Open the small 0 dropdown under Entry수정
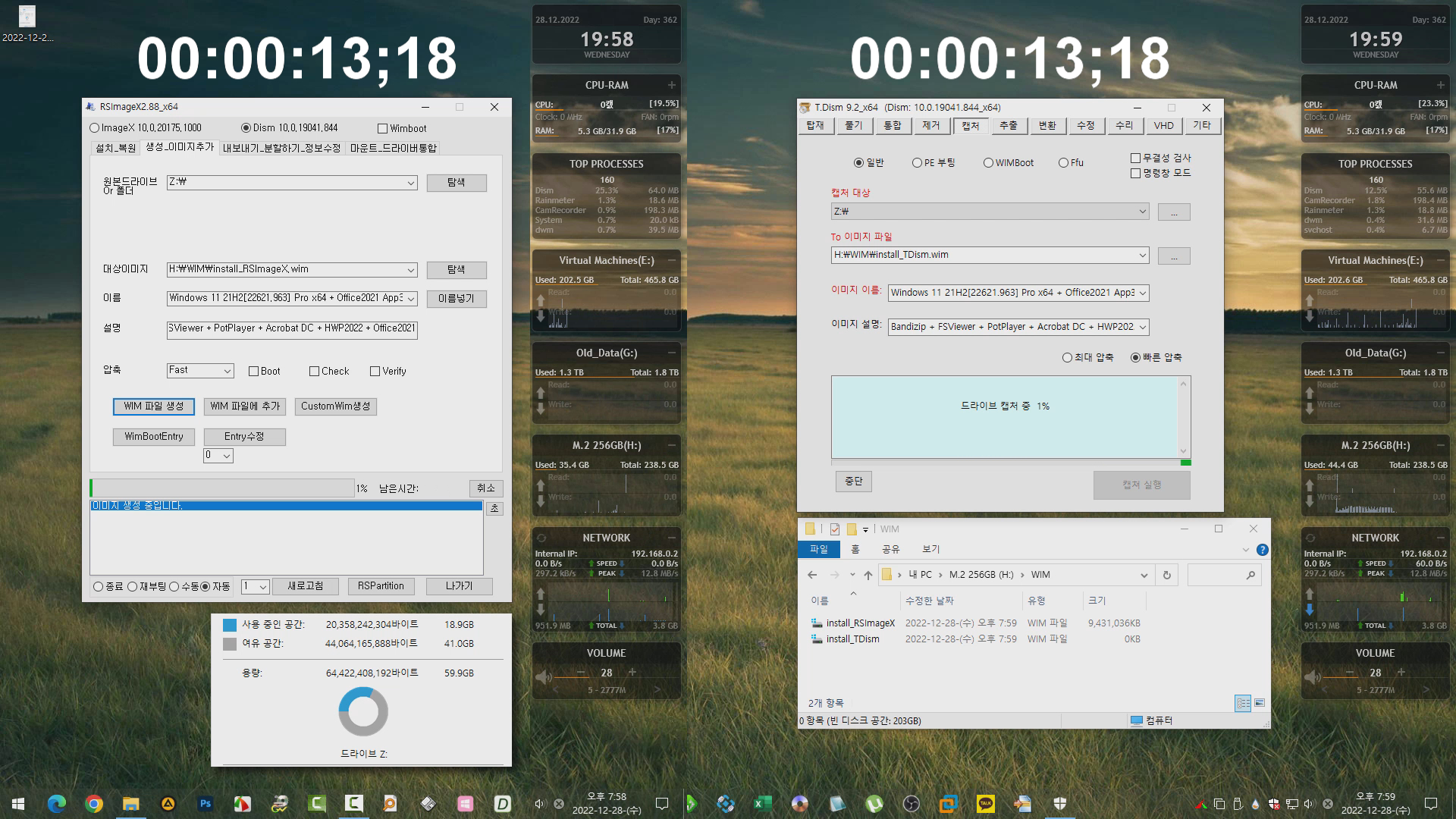Image resolution: width=1456 pixels, height=819 pixels. tap(226, 456)
